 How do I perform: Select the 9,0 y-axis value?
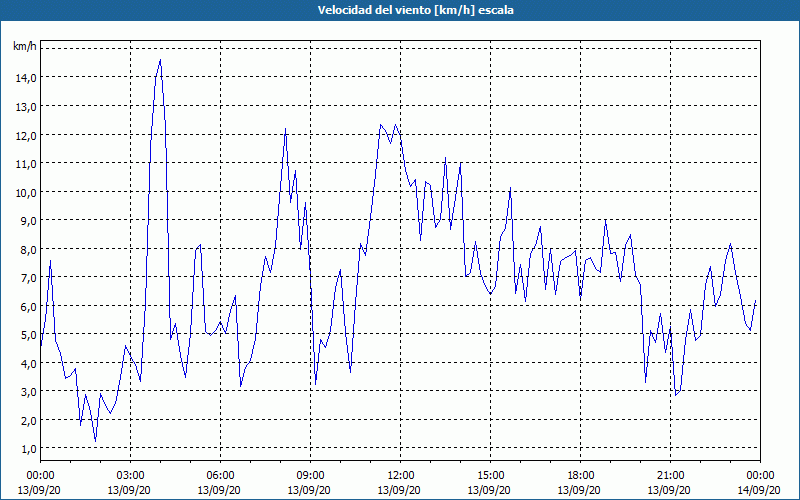(28, 220)
